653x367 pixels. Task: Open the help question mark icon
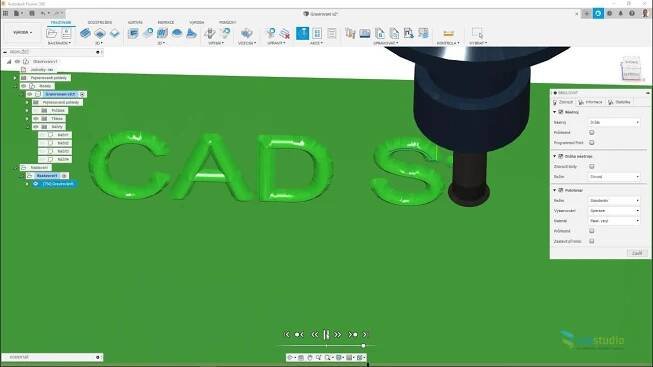pos(632,13)
